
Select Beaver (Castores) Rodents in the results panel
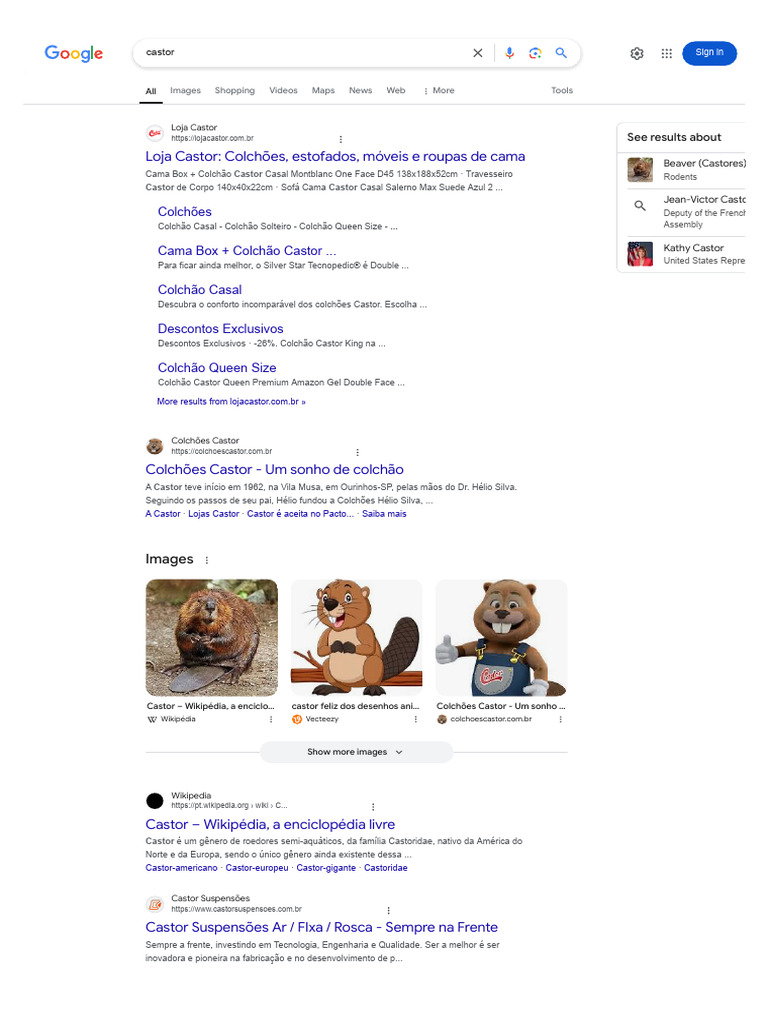(x=686, y=170)
